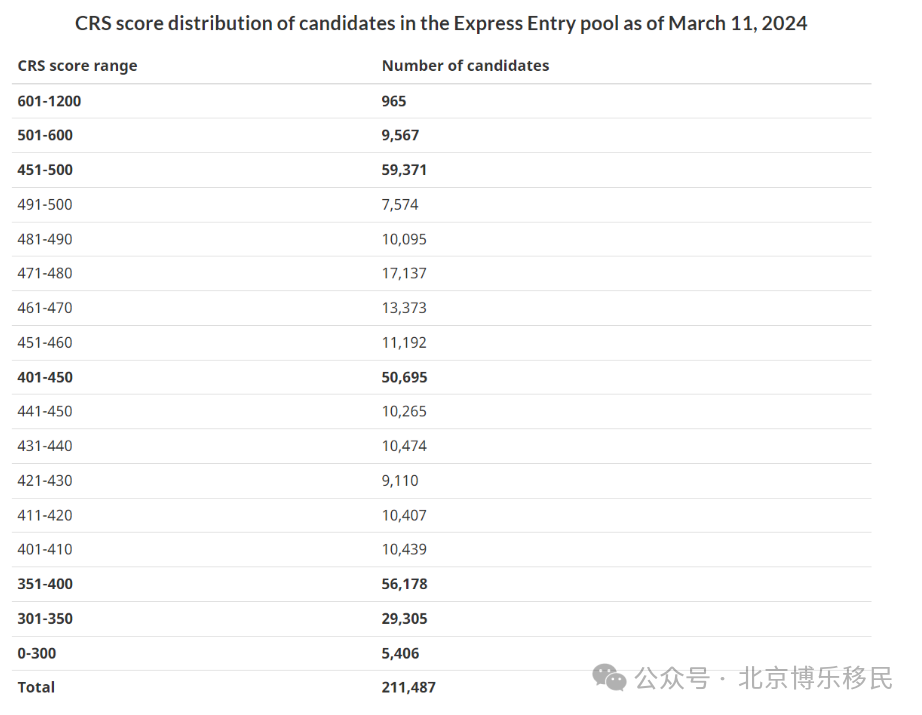
Task: Select the 421-430 range cell
Action: (x=45, y=481)
